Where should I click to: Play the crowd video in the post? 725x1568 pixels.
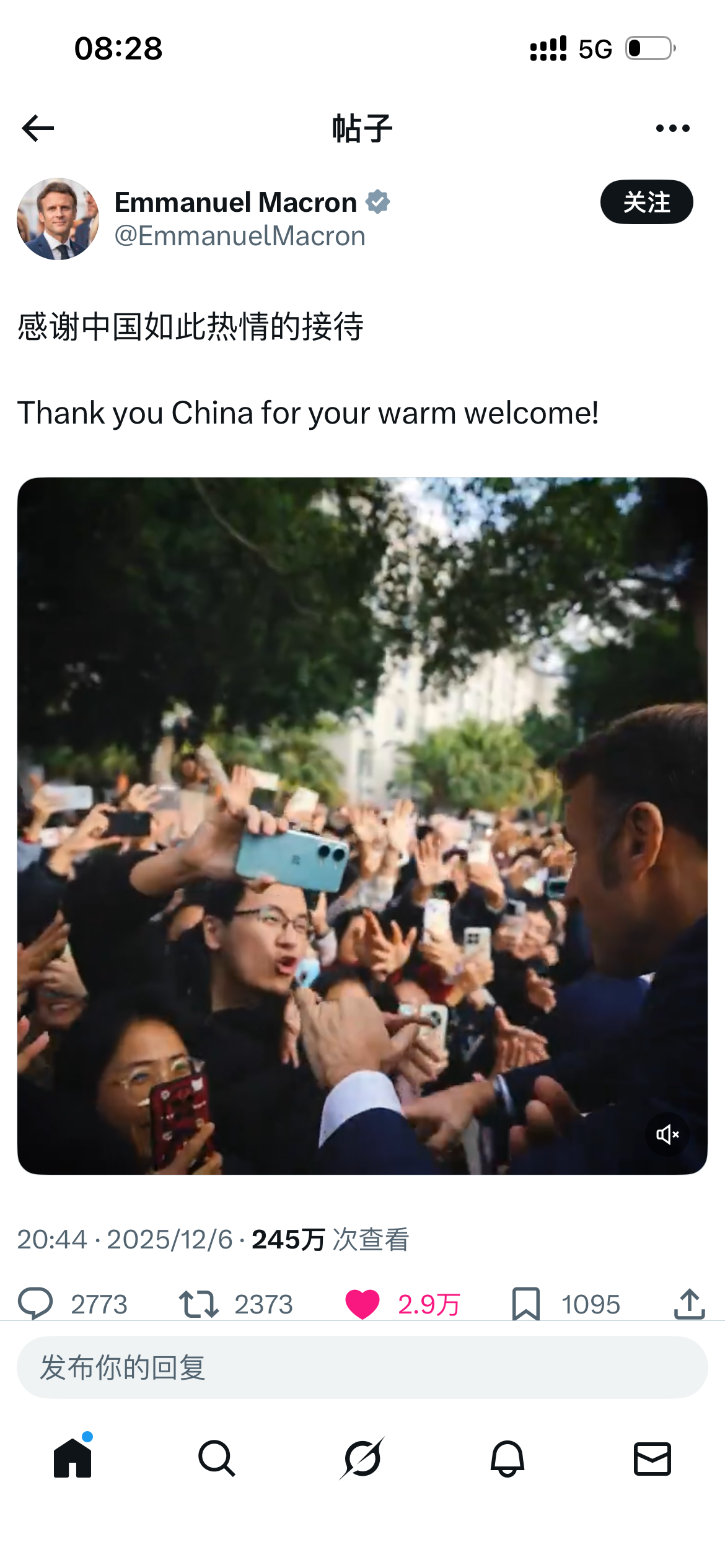pyautogui.click(x=362, y=826)
